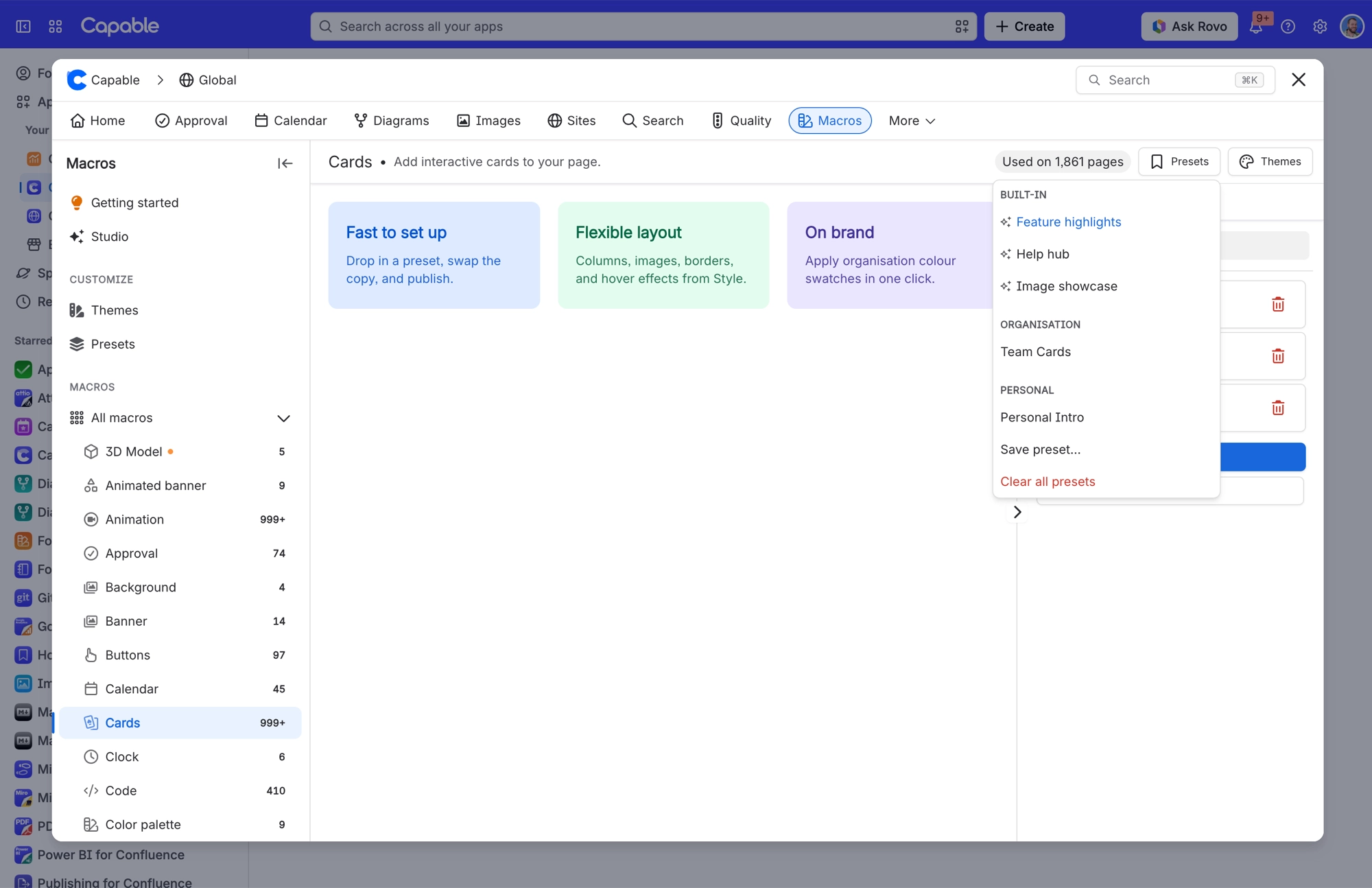The width and height of the screenshot is (1372, 888).
Task: Delete item using second red trash icon
Action: tap(1278, 356)
